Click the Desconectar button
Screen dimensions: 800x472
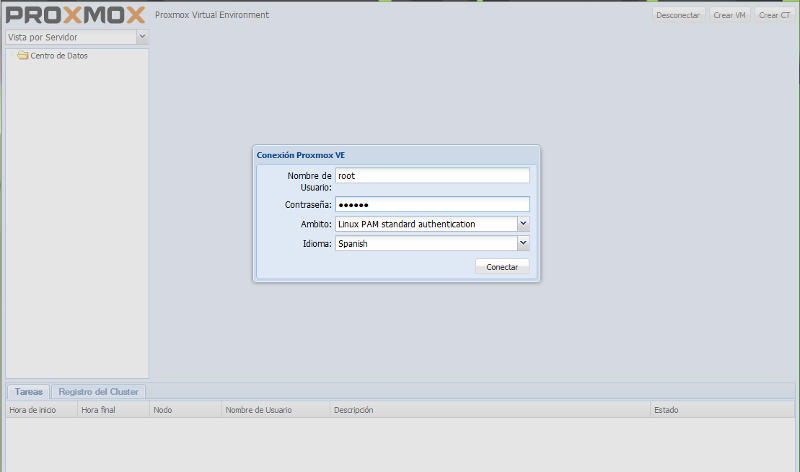(x=678, y=15)
